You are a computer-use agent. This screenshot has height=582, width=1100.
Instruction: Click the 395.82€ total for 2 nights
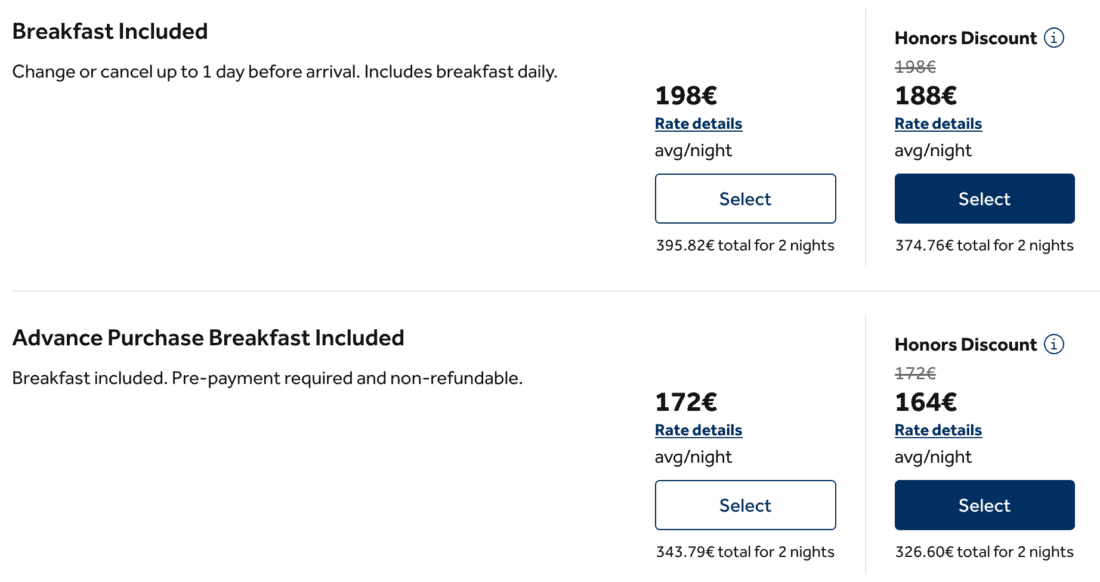point(744,245)
